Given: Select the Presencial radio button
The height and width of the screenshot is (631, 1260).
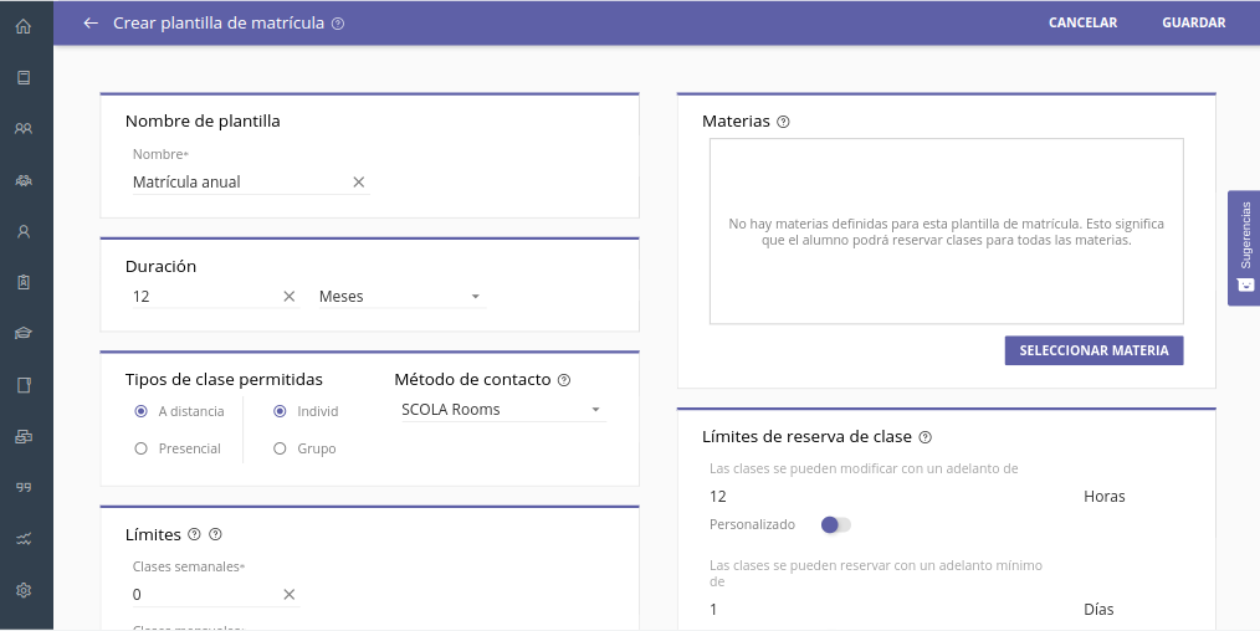Looking at the screenshot, I should tap(141, 449).
